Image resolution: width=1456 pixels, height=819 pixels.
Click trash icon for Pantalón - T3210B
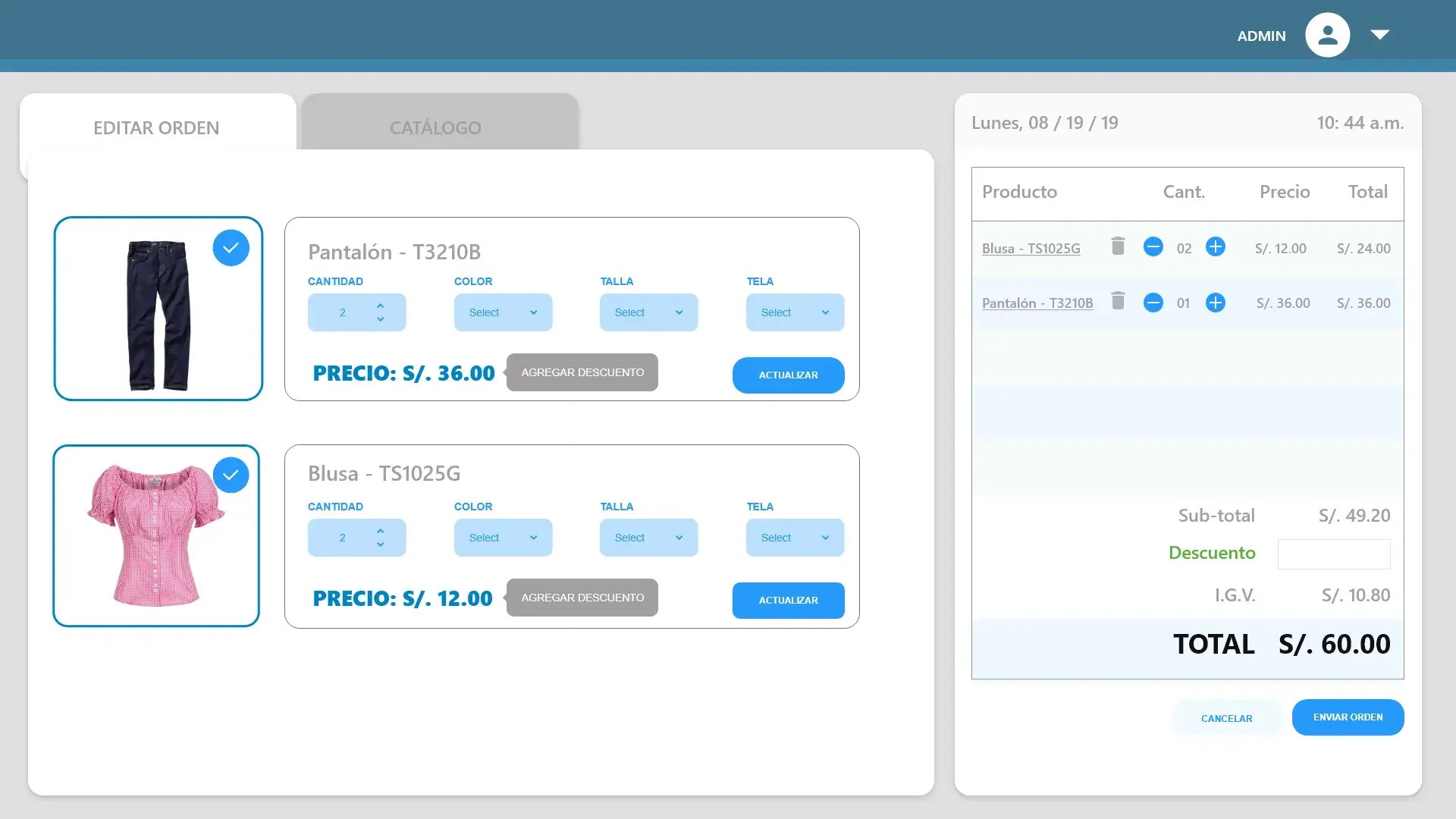click(x=1118, y=301)
